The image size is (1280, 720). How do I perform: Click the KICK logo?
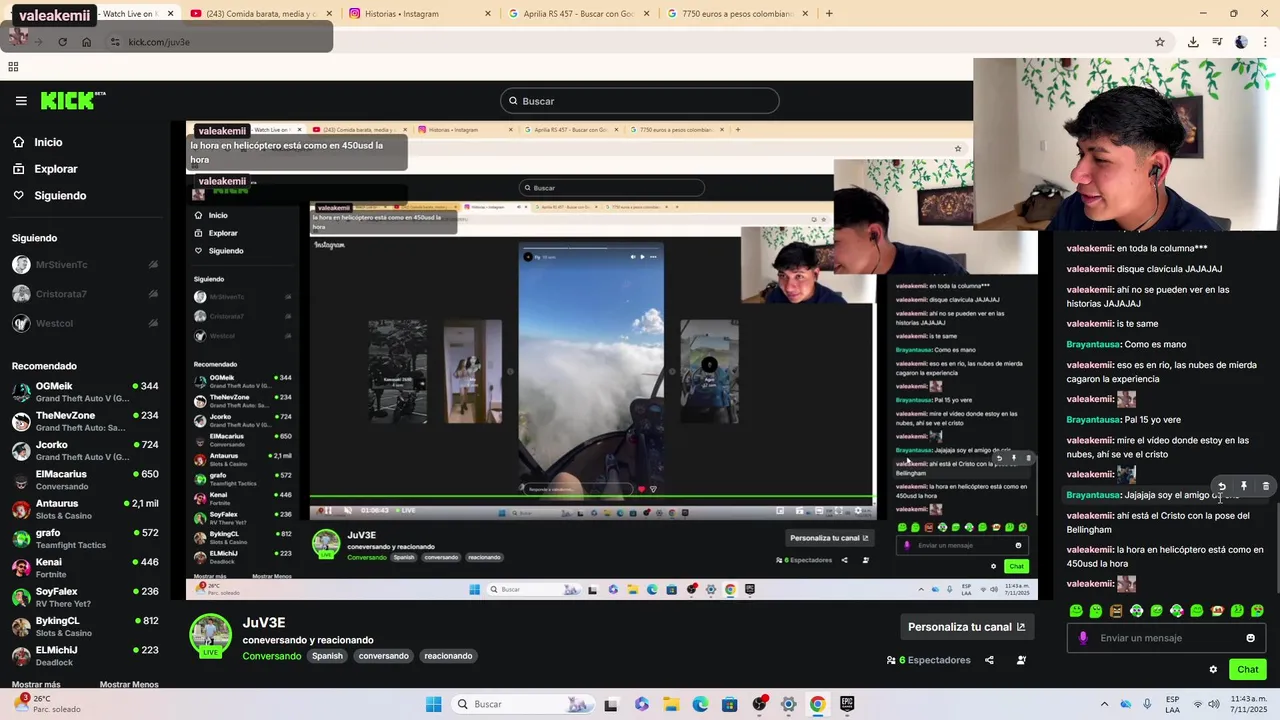point(72,101)
